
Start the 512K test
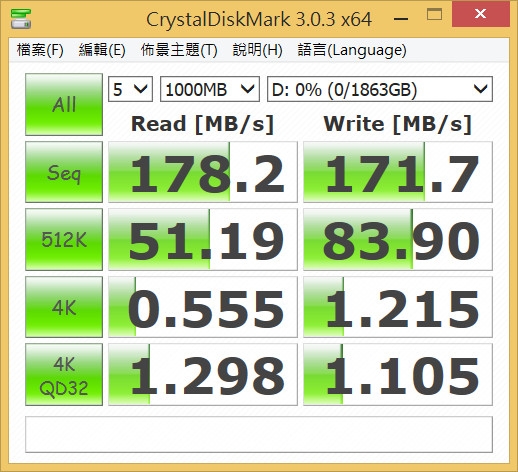pos(64,239)
